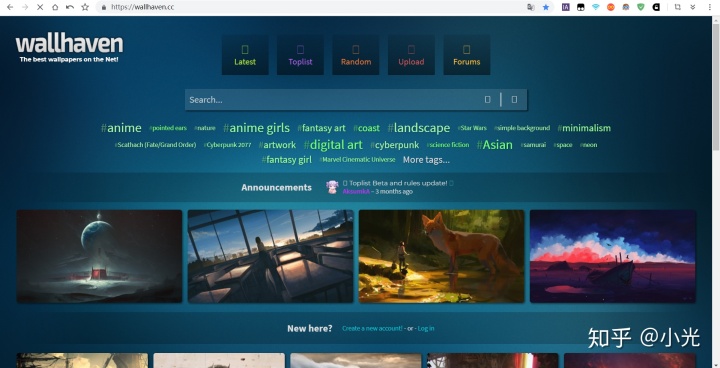Open the Random wallpapers tab
Screen dimensions: 720x368
pyautogui.click(x=356, y=55)
